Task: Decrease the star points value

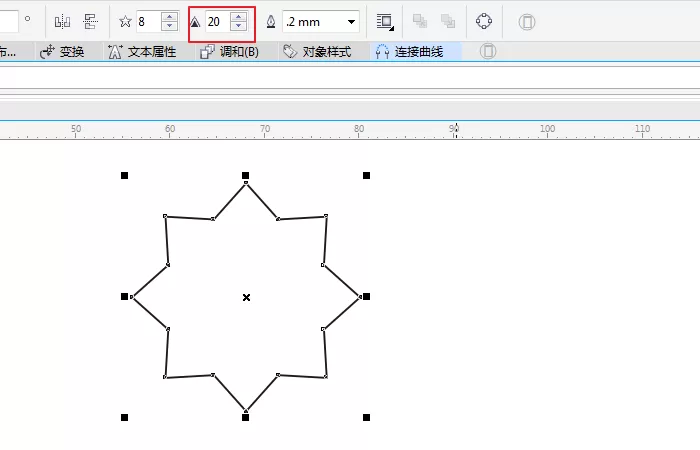Action: (x=169, y=26)
